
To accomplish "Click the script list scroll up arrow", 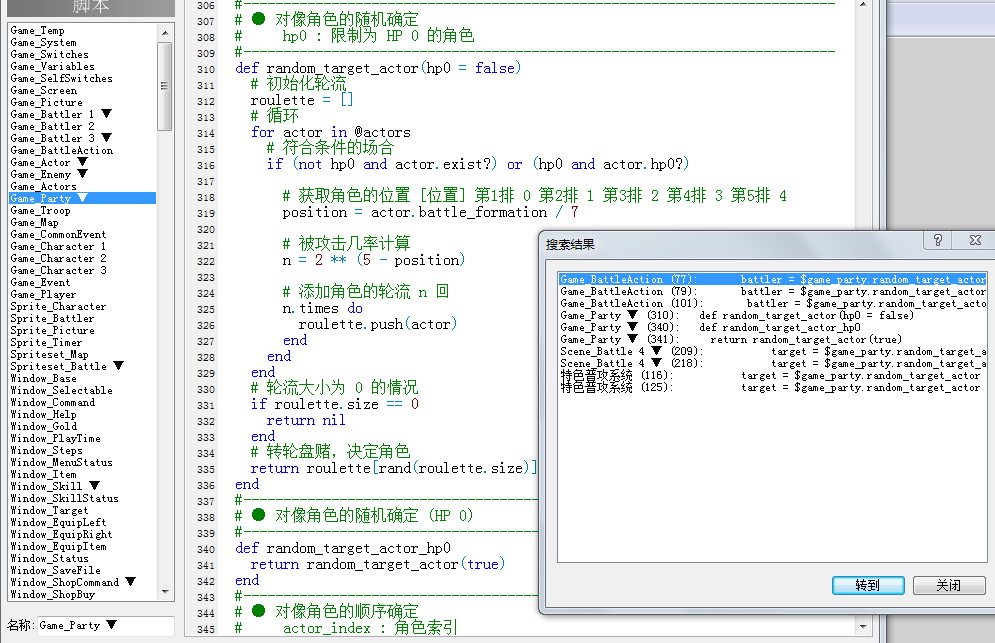I will pos(165,32).
